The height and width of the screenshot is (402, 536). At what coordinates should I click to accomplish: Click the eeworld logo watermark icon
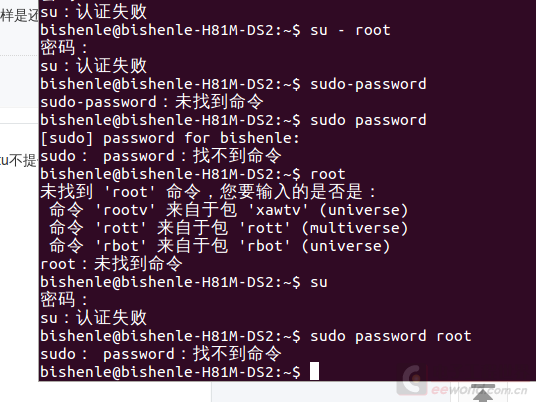[414, 380]
